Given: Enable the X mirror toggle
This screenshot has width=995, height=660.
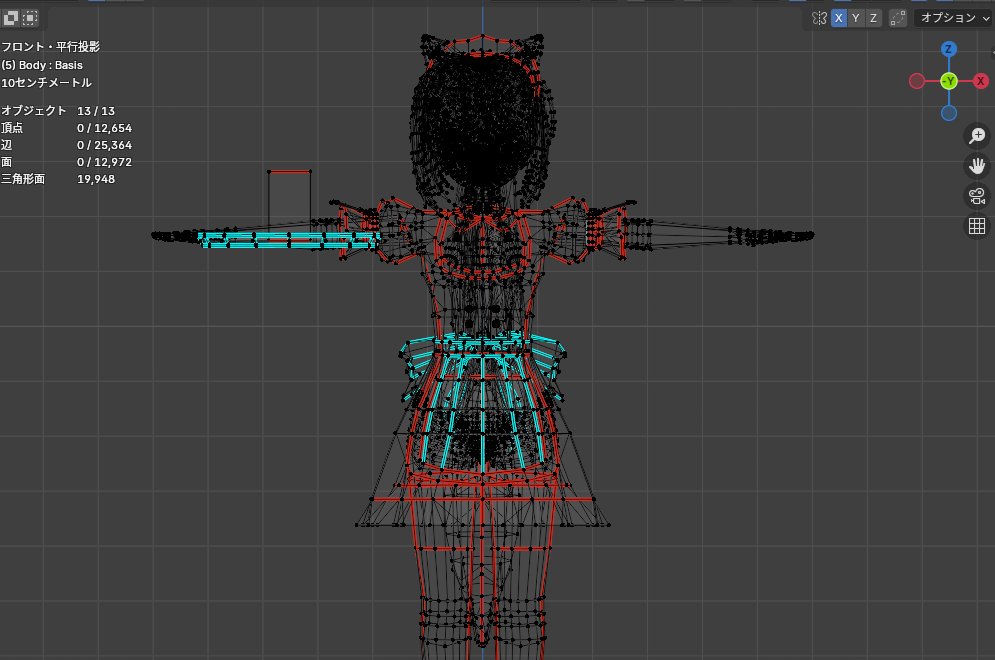Looking at the screenshot, I should (838, 17).
